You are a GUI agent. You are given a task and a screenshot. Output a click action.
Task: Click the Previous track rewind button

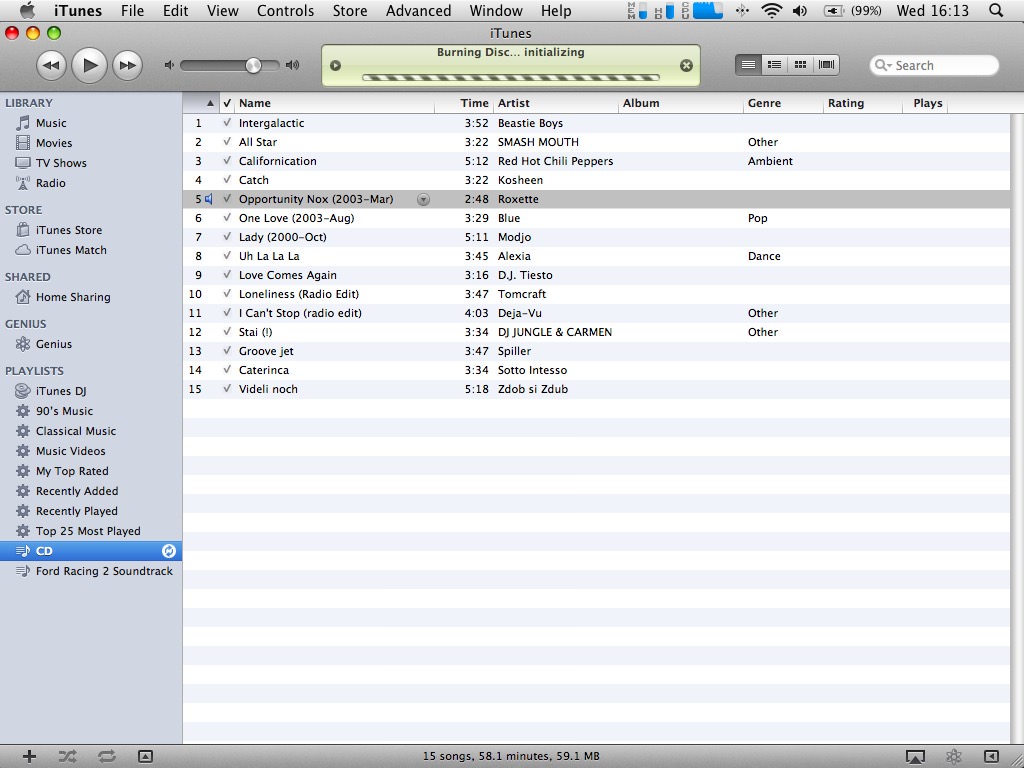coord(51,65)
